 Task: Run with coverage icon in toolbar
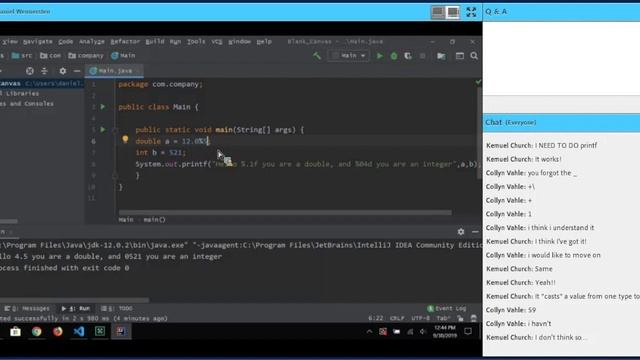click(408, 56)
